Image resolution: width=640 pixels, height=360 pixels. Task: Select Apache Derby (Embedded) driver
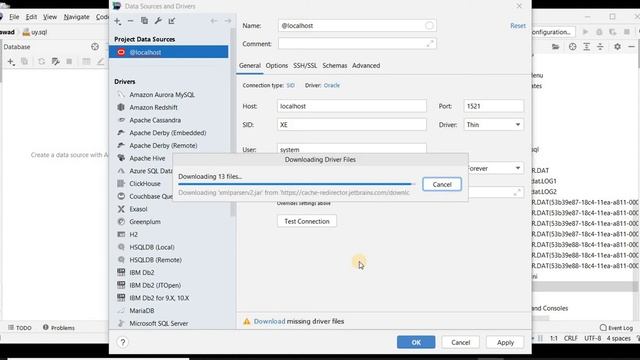coord(167,133)
